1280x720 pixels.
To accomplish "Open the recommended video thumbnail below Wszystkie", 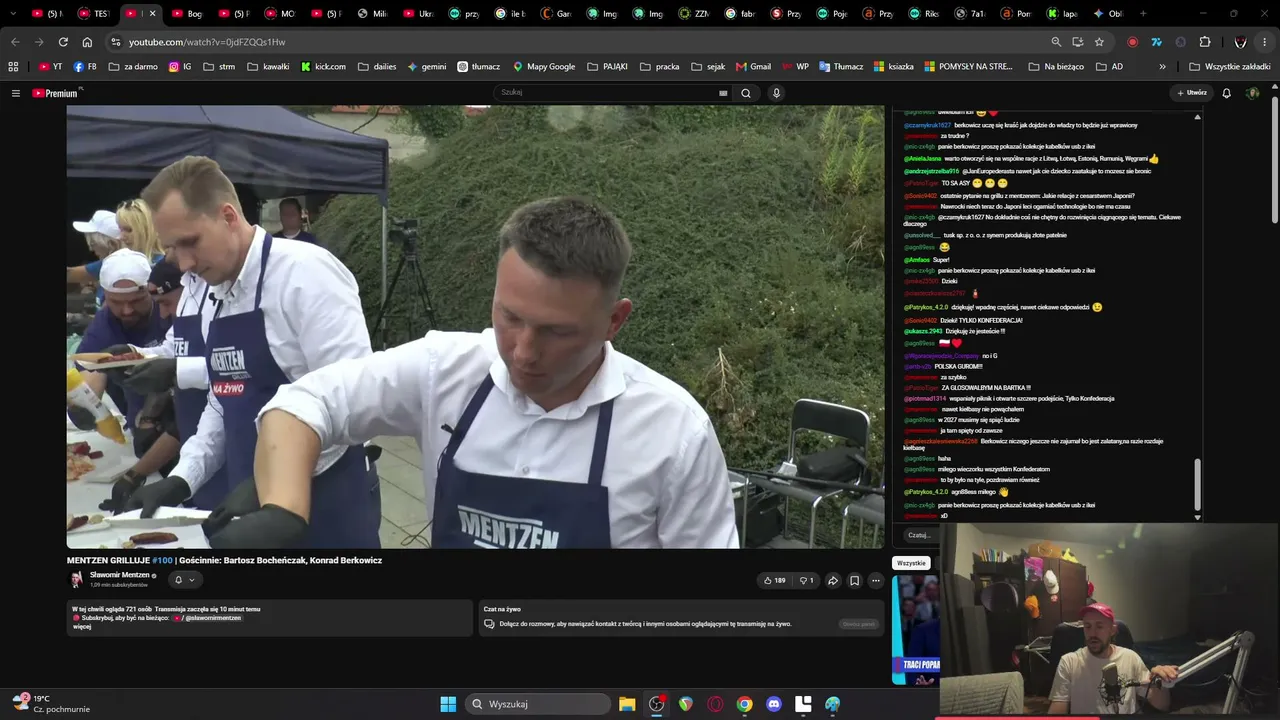I will pos(915,630).
